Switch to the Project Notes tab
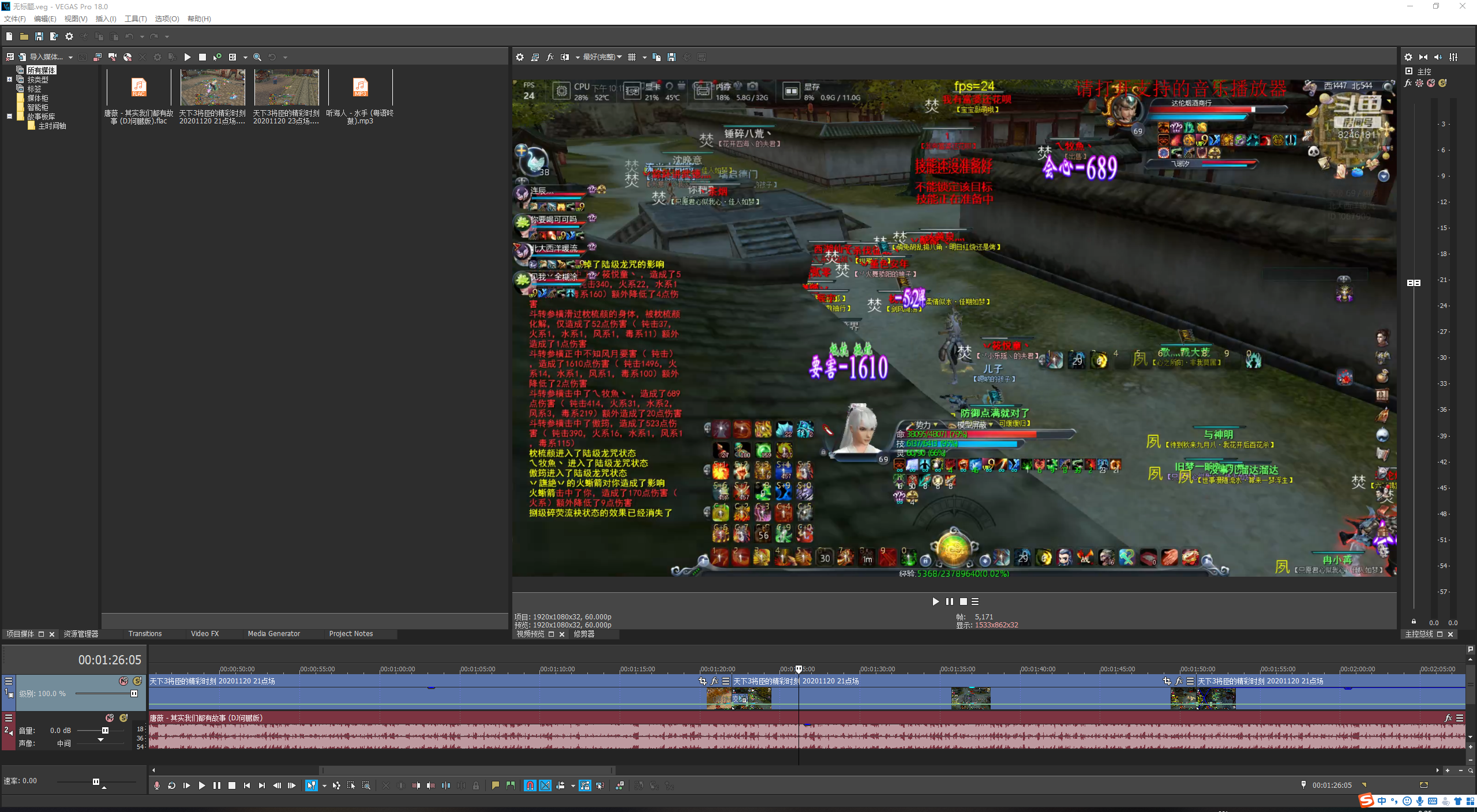Image resolution: width=1477 pixels, height=812 pixels. (351, 634)
